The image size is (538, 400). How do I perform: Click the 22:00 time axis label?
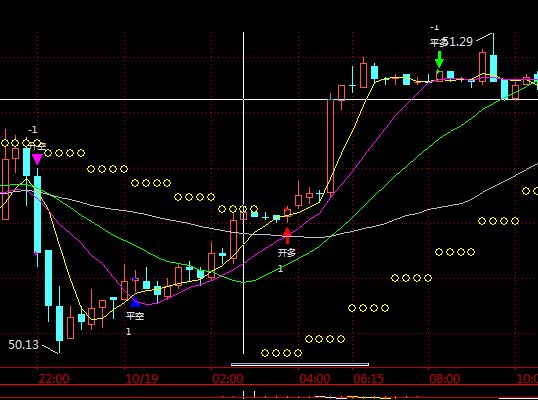pyautogui.click(x=54, y=379)
